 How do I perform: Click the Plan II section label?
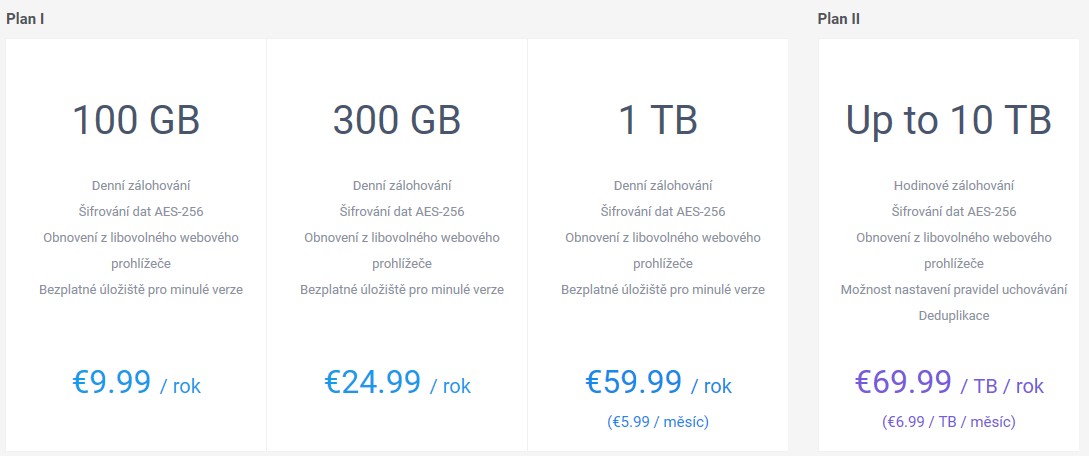tap(838, 19)
